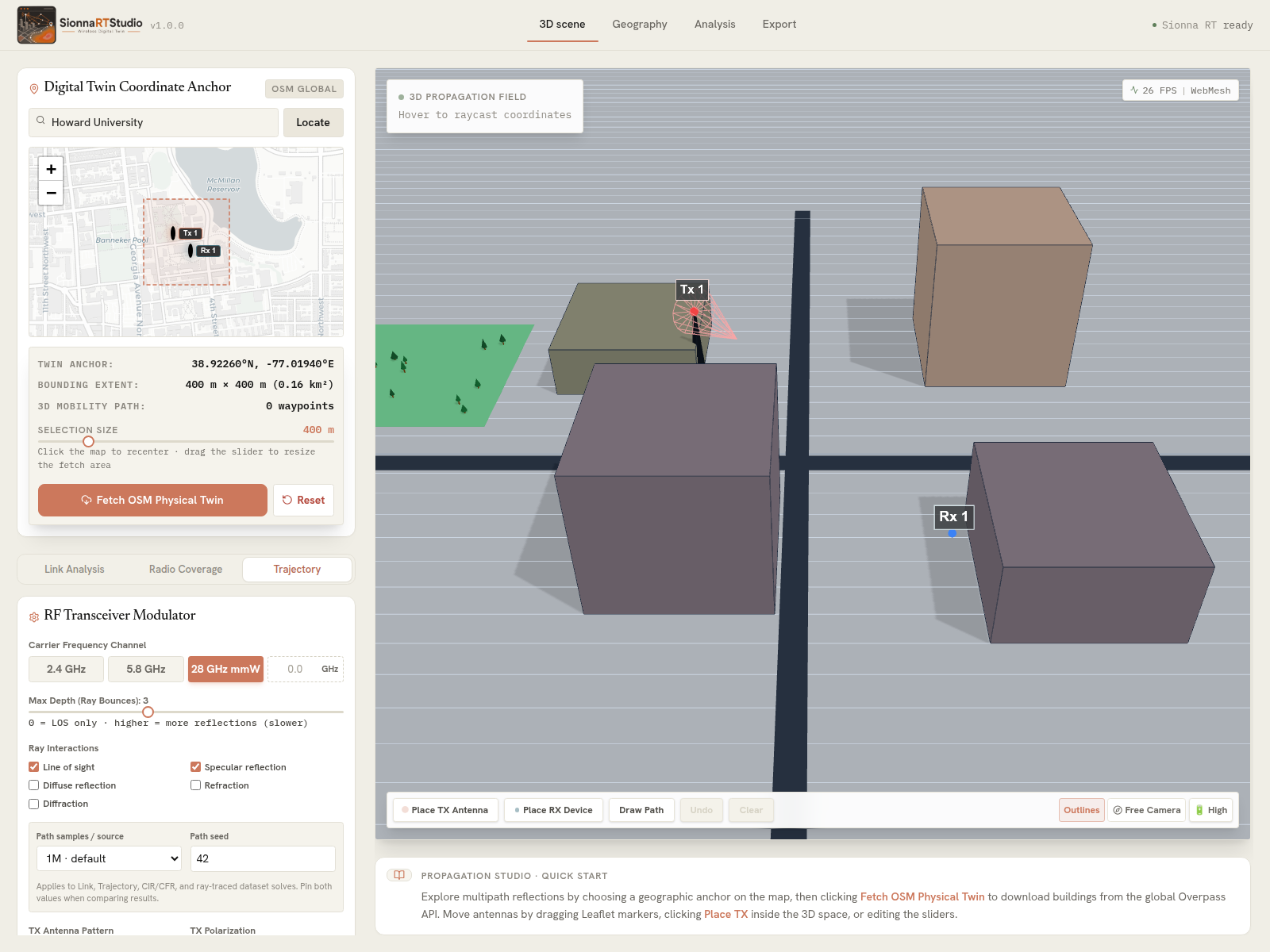The height and width of the screenshot is (952, 1270).
Task: Open the Path samples / source dropdown
Action: (109, 858)
